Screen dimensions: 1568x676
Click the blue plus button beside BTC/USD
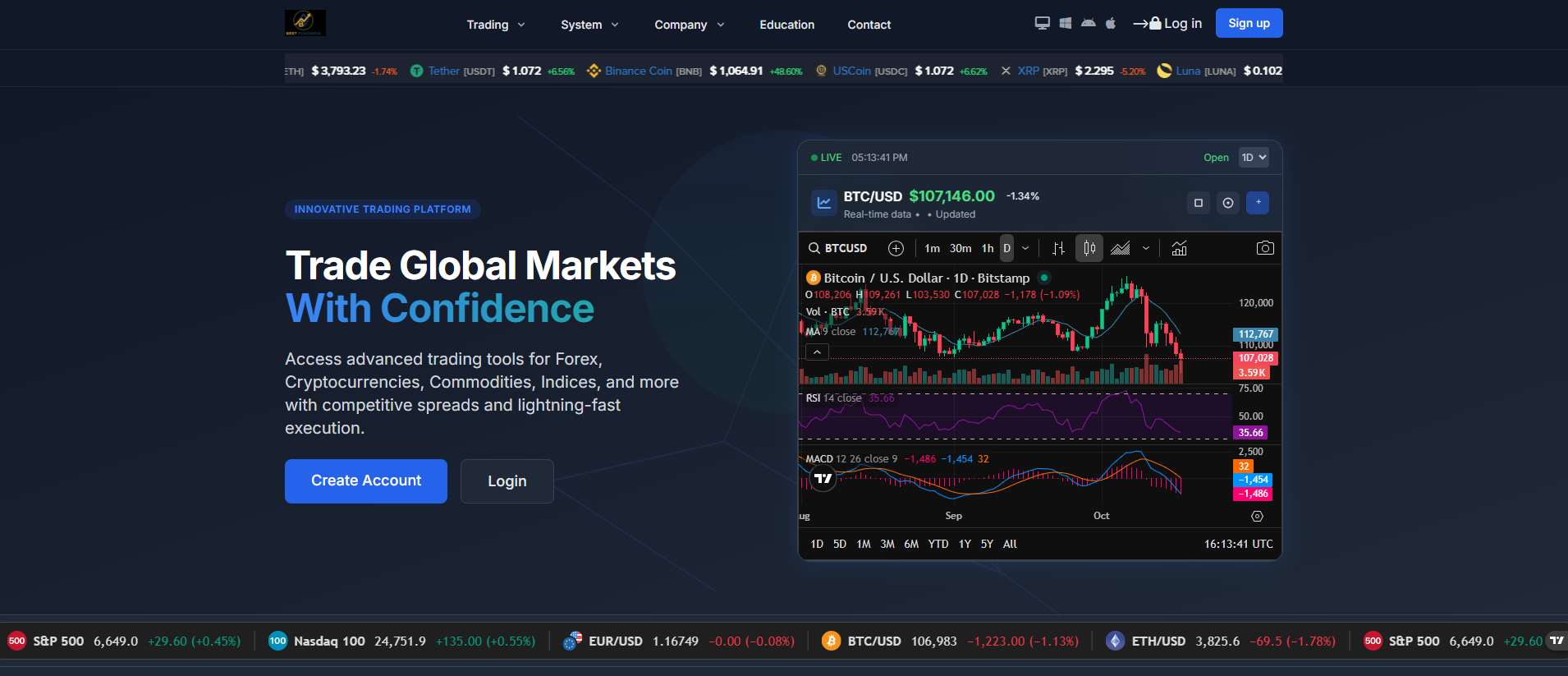pyautogui.click(x=1258, y=203)
